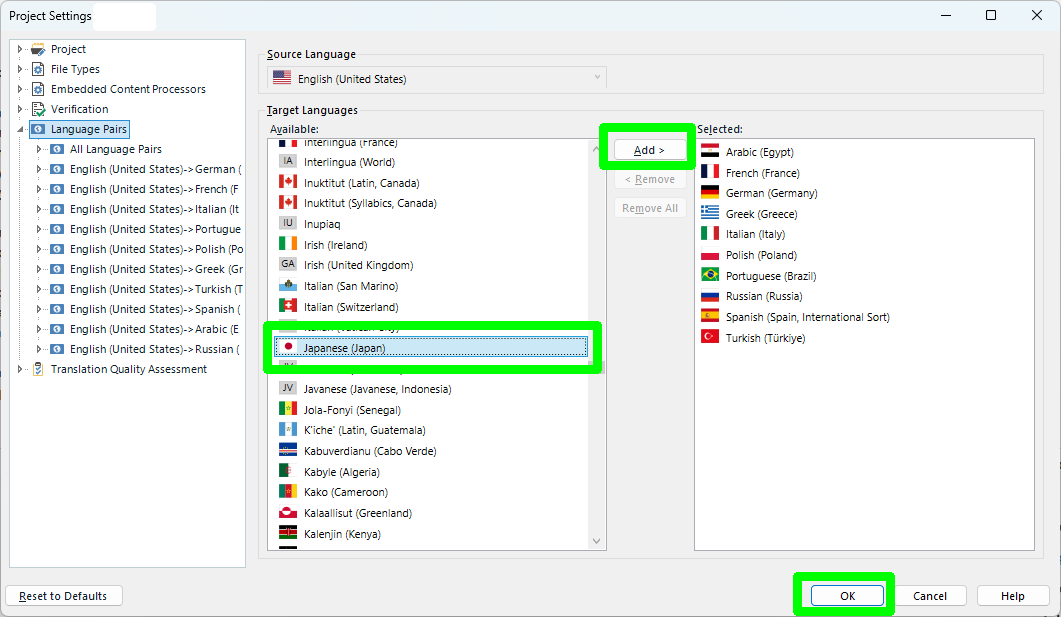The image size is (1061, 617).
Task: Click the Kalaallisut (Greenland) flag icon
Action: pos(287,512)
